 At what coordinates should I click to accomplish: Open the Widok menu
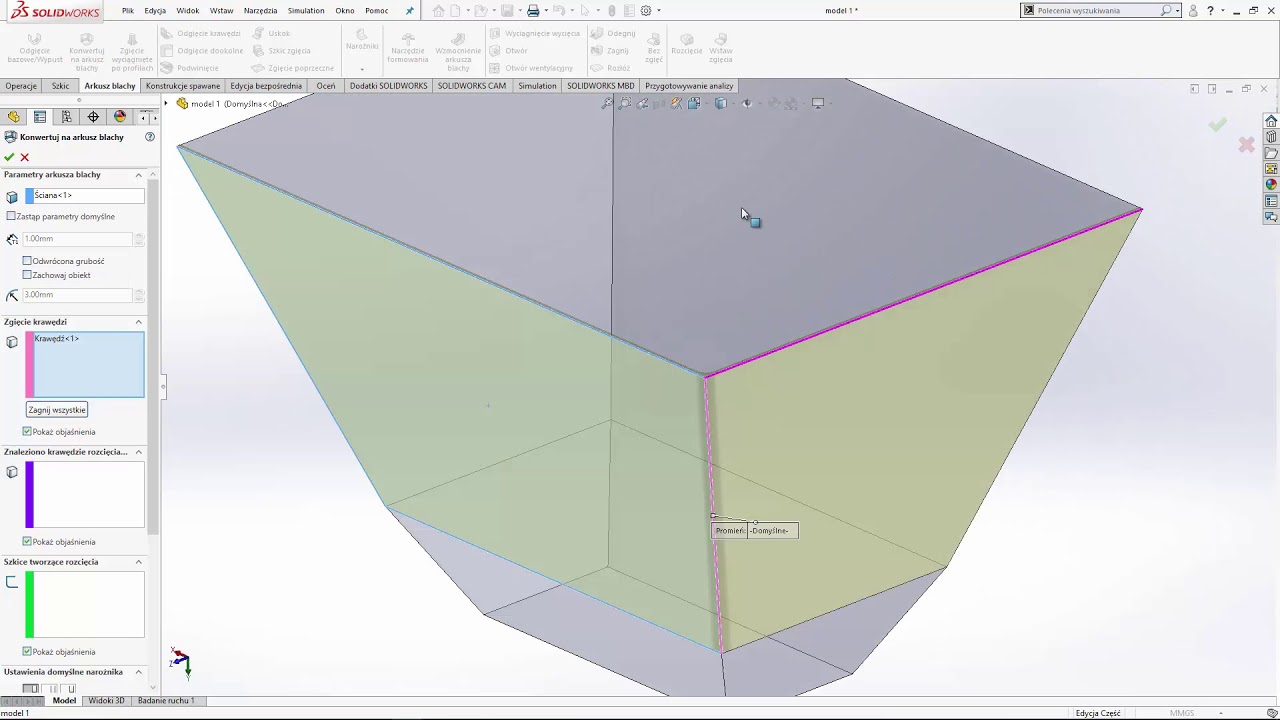pos(188,11)
